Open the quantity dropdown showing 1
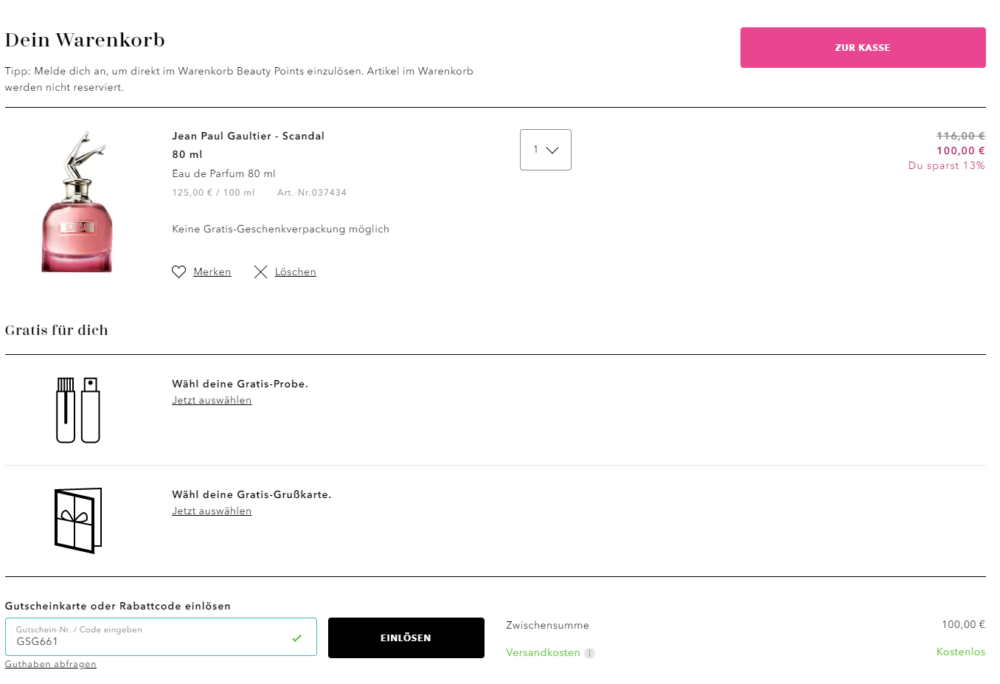Viewport: 1000px width, 684px height. tap(545, 150)
